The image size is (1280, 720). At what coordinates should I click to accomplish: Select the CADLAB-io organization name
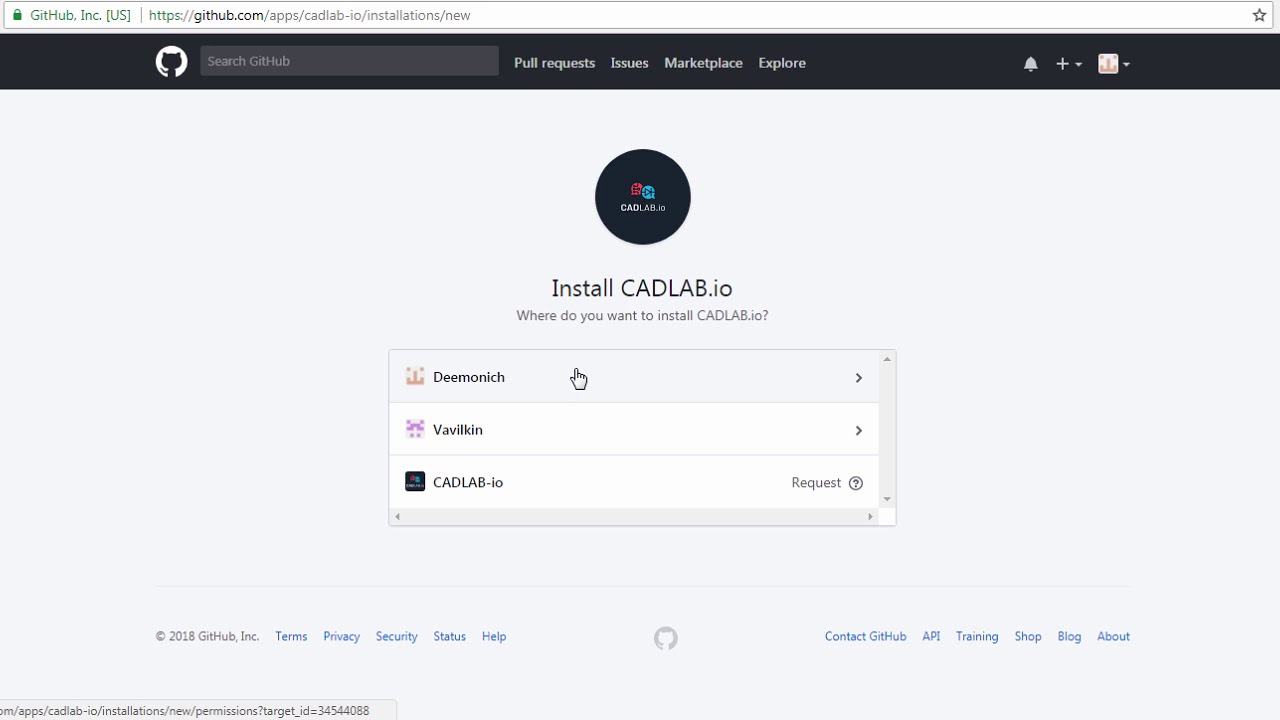pos(468,482)
